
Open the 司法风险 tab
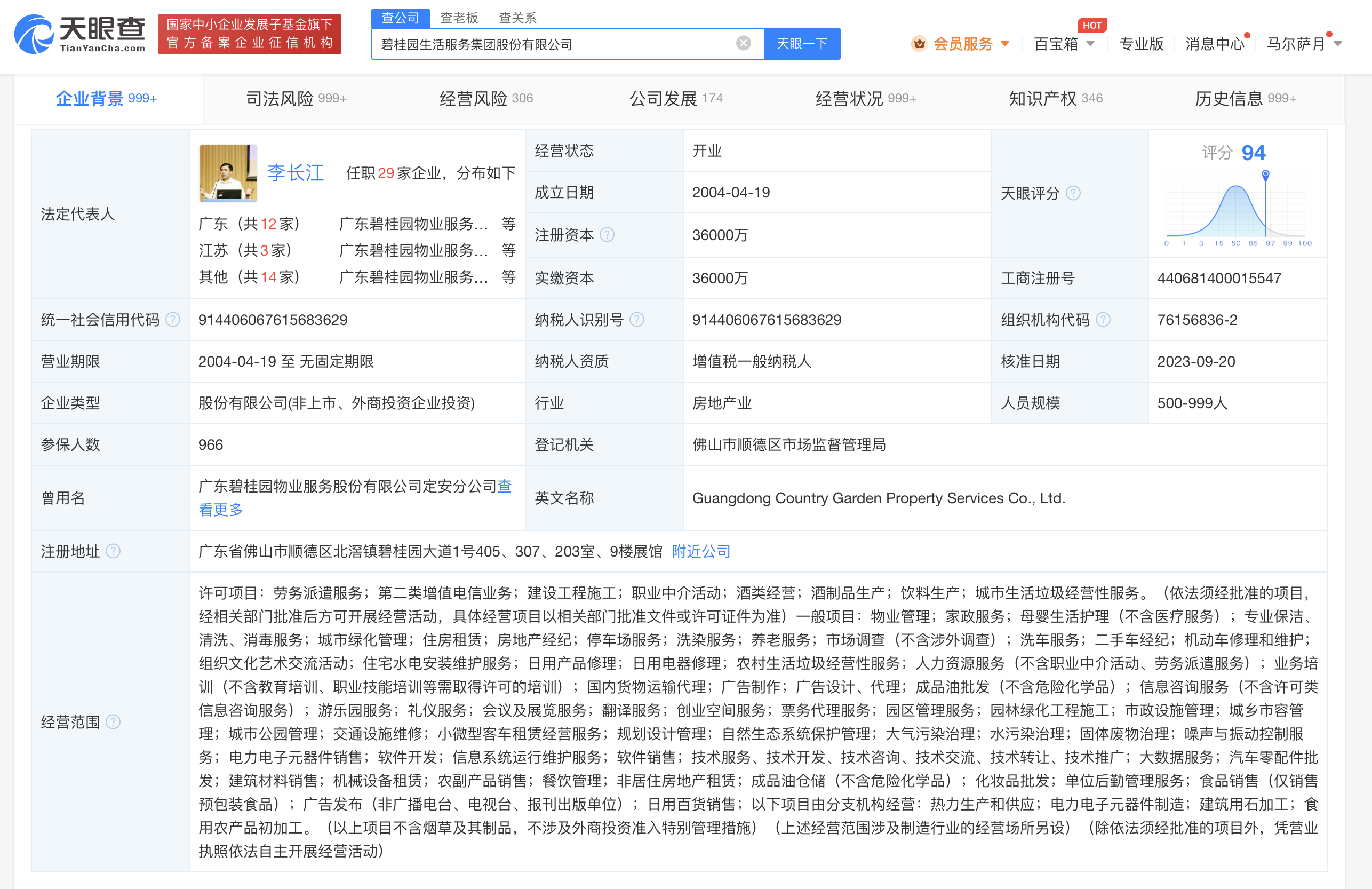(x=296, y=99)
